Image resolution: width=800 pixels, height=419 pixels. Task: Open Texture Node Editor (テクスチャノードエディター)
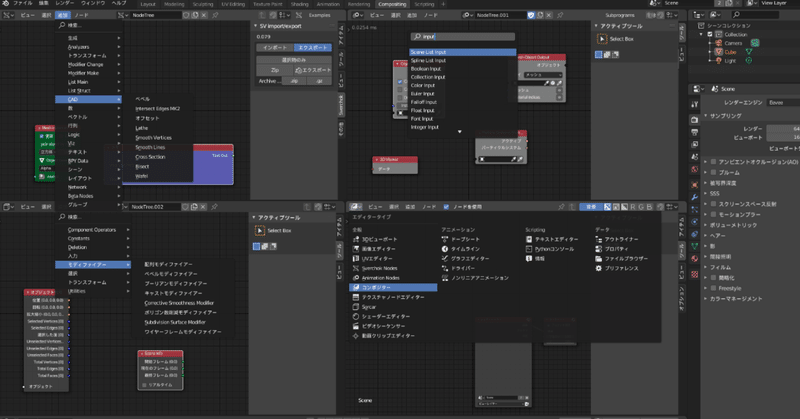click(x=388, y=297)
